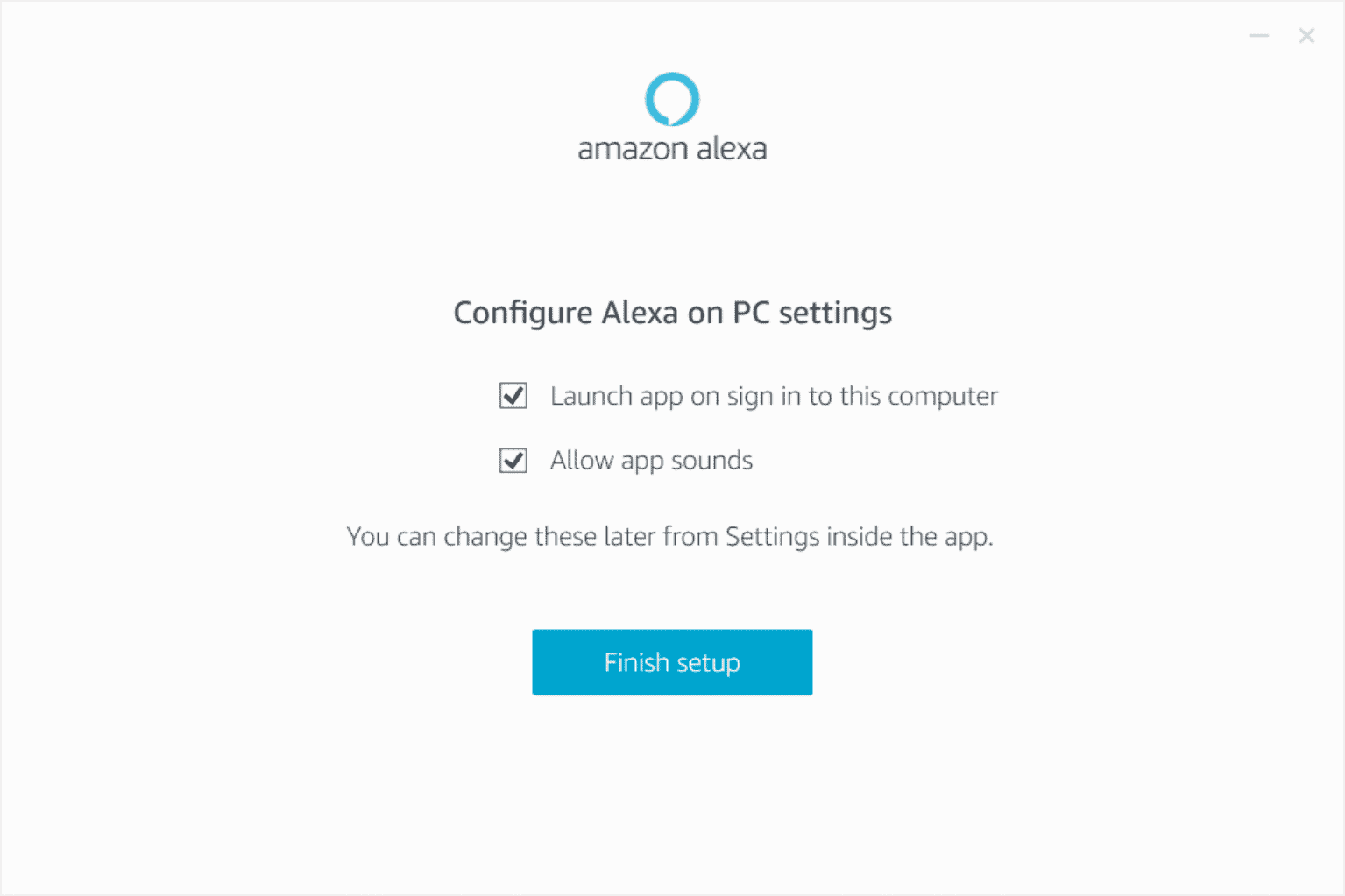1345x896 pixels.
Task: Click the Allow app sounds label
Action: tap(651, 460)
